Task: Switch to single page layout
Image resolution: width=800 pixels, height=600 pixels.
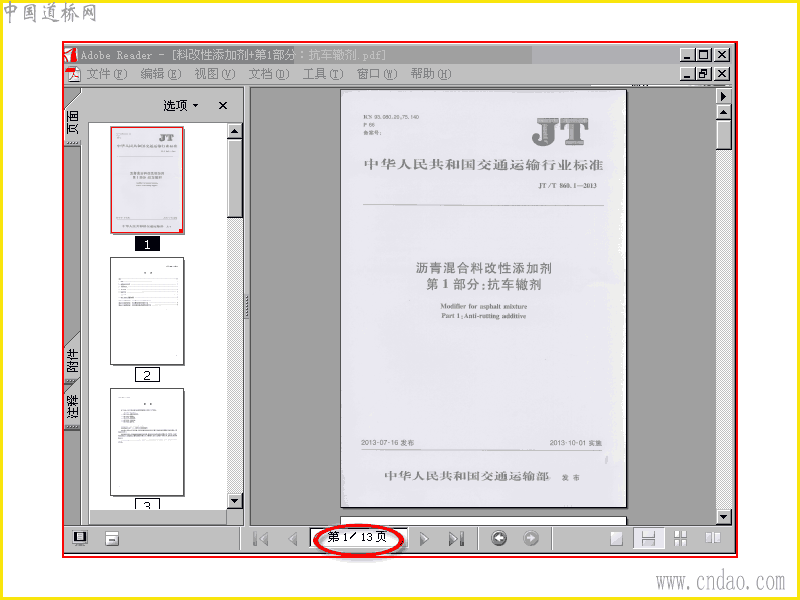Action: pos(616,539)
